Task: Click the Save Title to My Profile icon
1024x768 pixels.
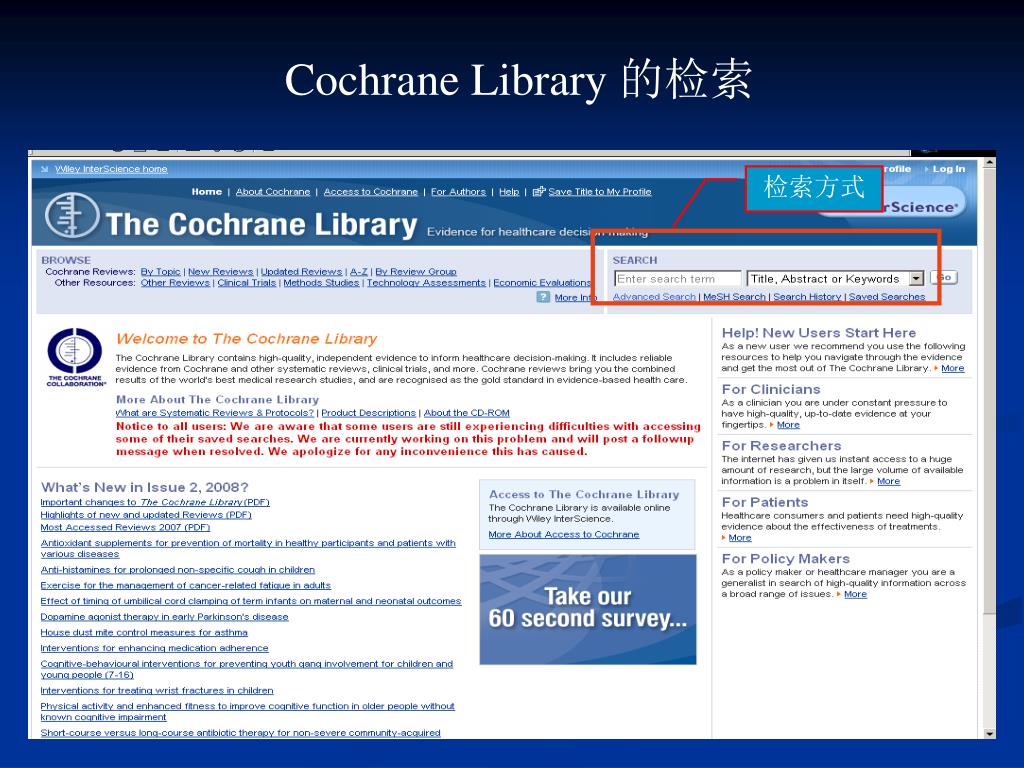Action: [x=539, y=191]
